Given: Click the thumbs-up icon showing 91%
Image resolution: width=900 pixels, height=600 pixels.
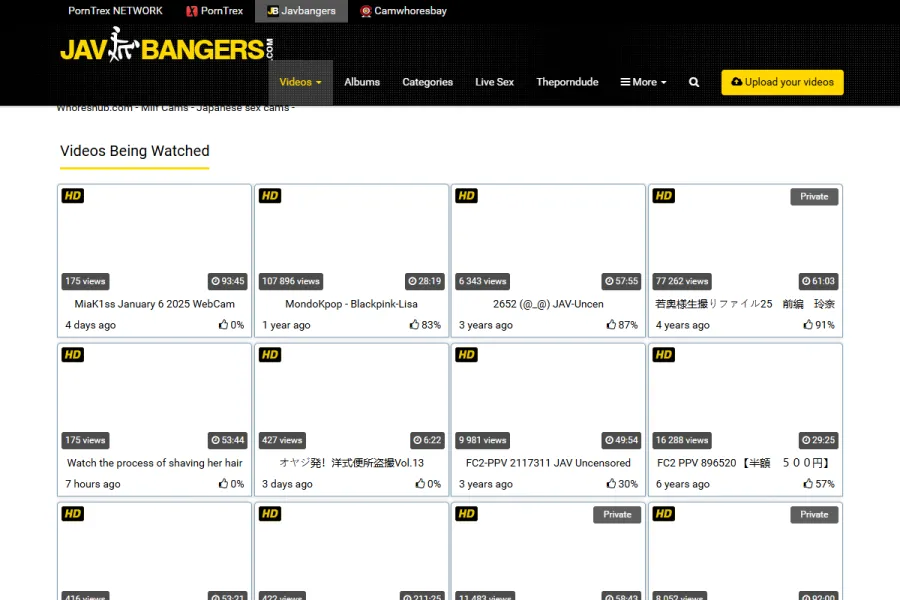Looking at the screenshot, I should [809, 325].
